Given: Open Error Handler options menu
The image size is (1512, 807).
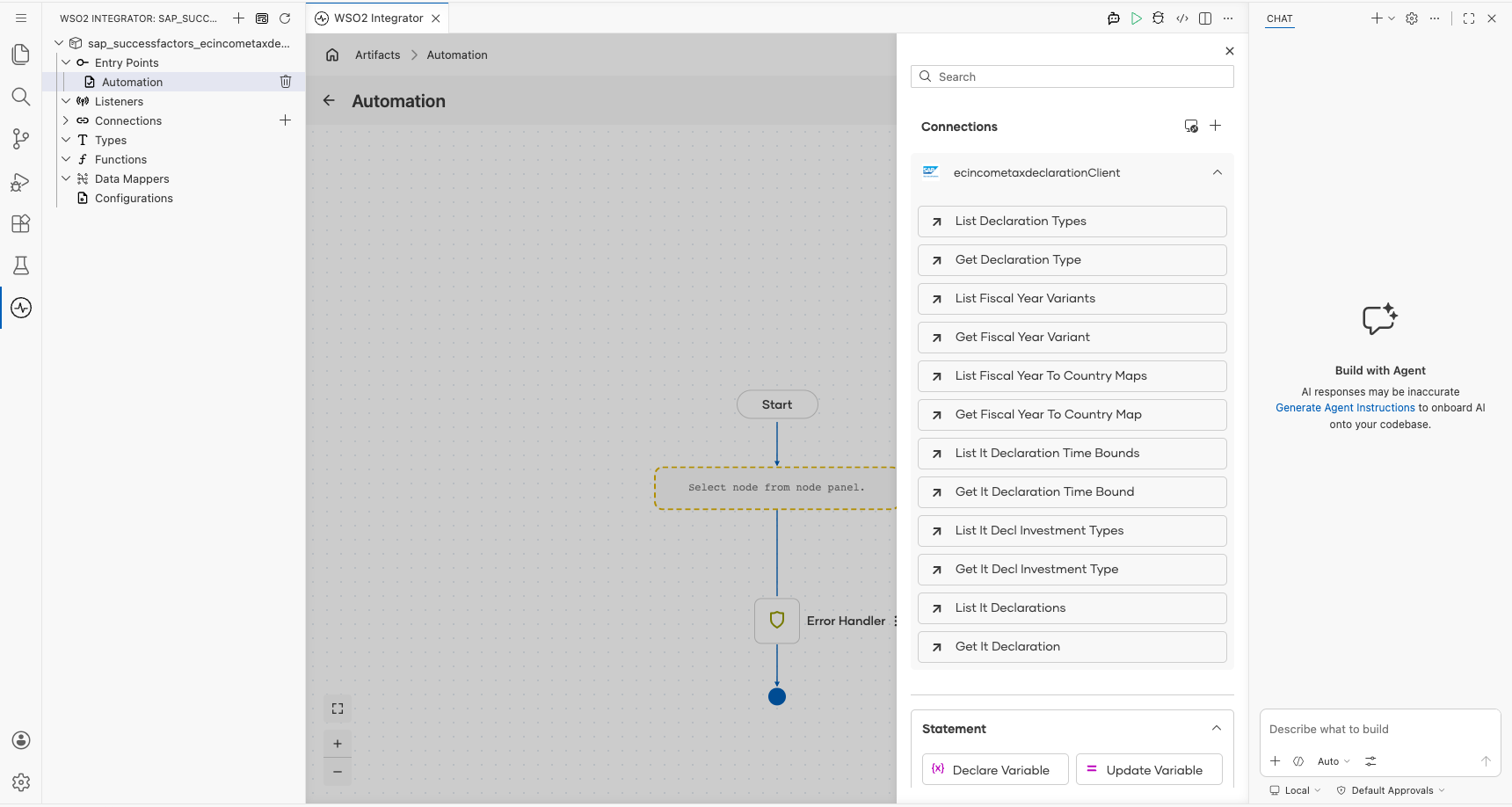Looking at the screenshot, I should coord(895,621).
